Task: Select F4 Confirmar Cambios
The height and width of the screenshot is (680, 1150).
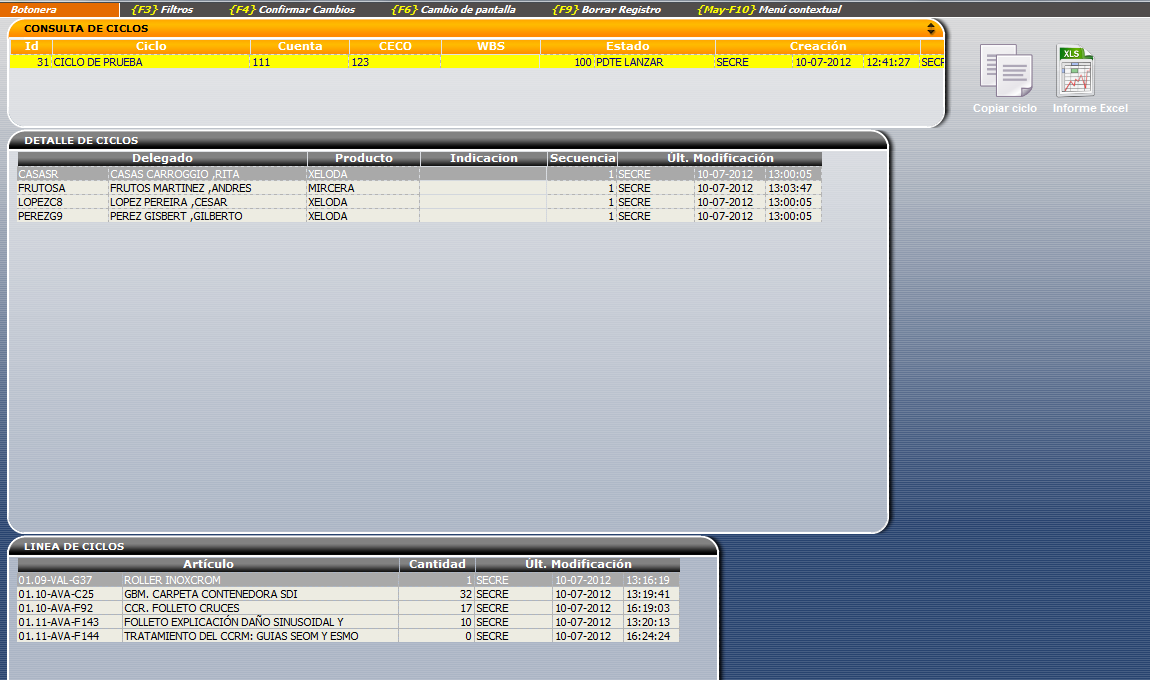Action: [292, 9]
